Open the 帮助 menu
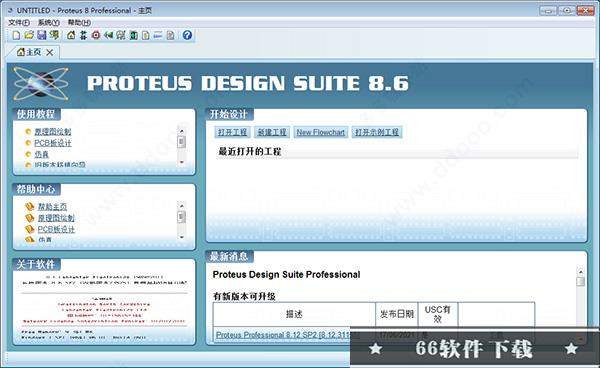 [x=79, y=23]
